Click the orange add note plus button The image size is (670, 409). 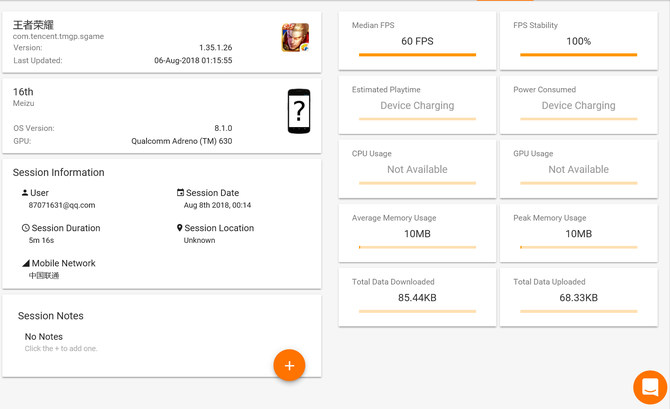(x=289, y=365)
